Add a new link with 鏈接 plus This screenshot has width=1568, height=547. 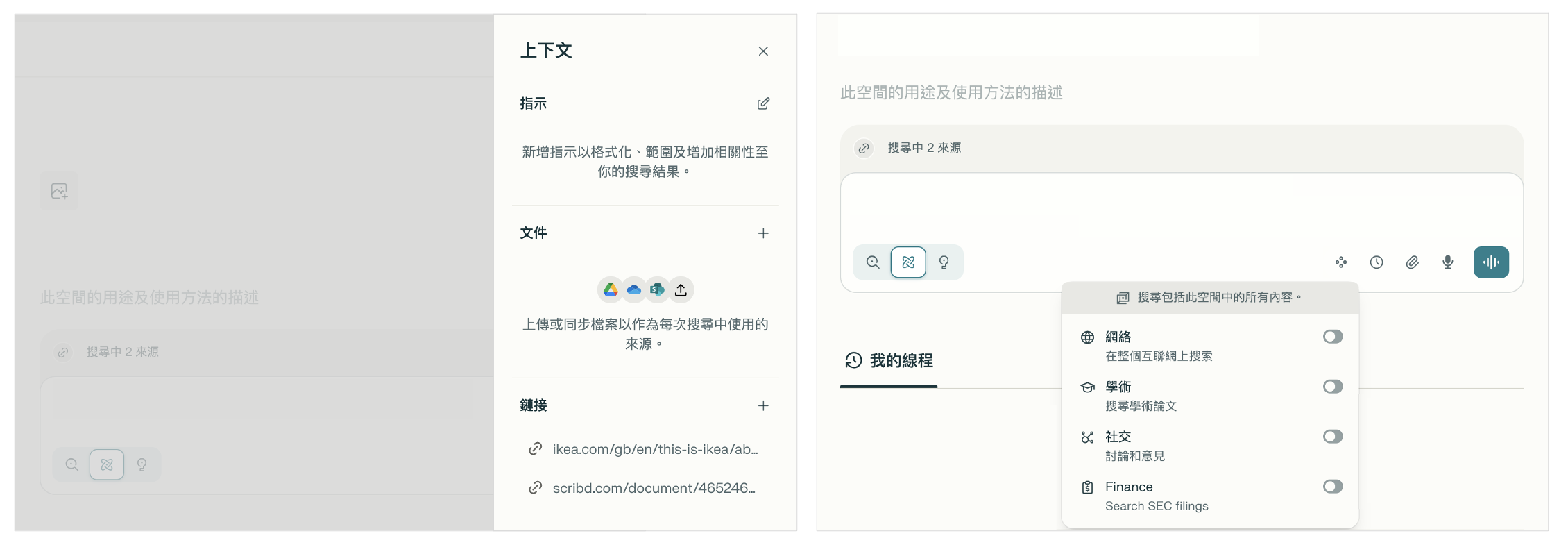(763, 405)
